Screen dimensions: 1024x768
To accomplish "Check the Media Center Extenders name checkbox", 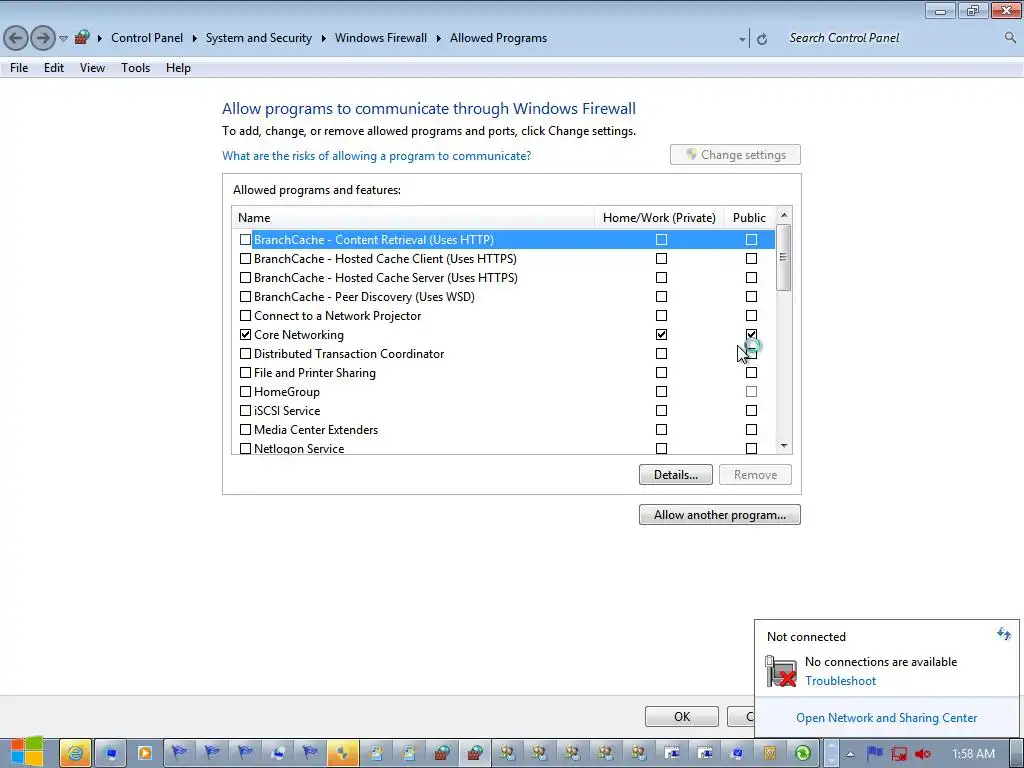I will coord(246,430).
